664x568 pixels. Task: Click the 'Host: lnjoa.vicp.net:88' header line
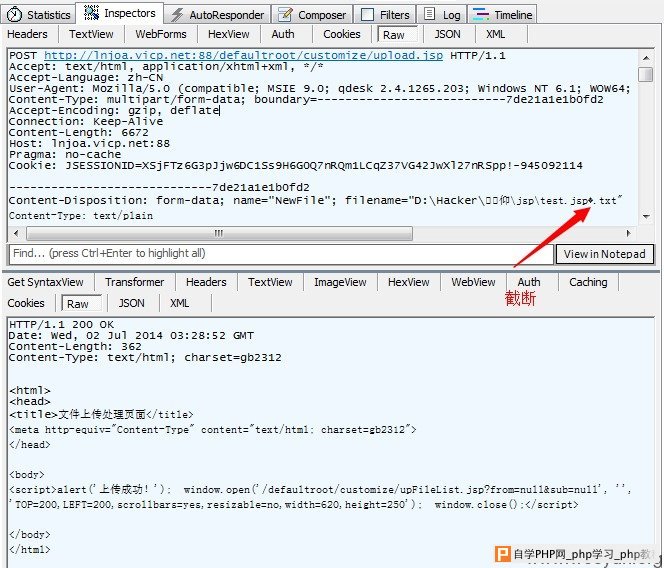click(x=89, y=144)
